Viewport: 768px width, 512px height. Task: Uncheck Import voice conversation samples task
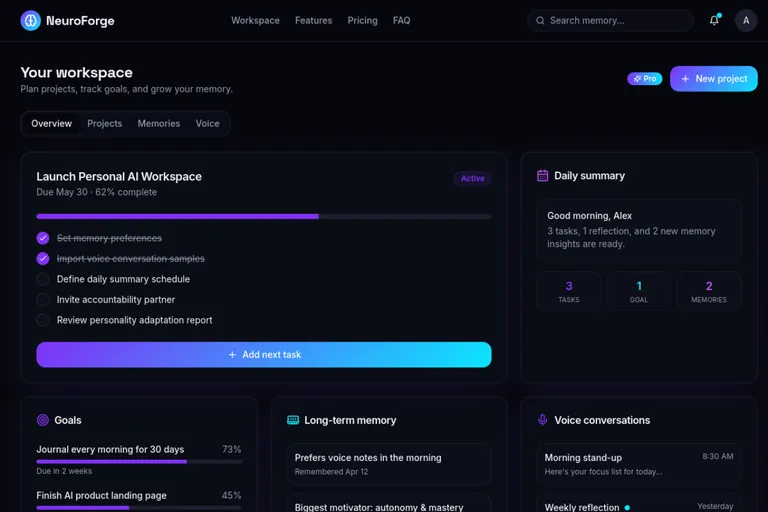click(43, 259)
